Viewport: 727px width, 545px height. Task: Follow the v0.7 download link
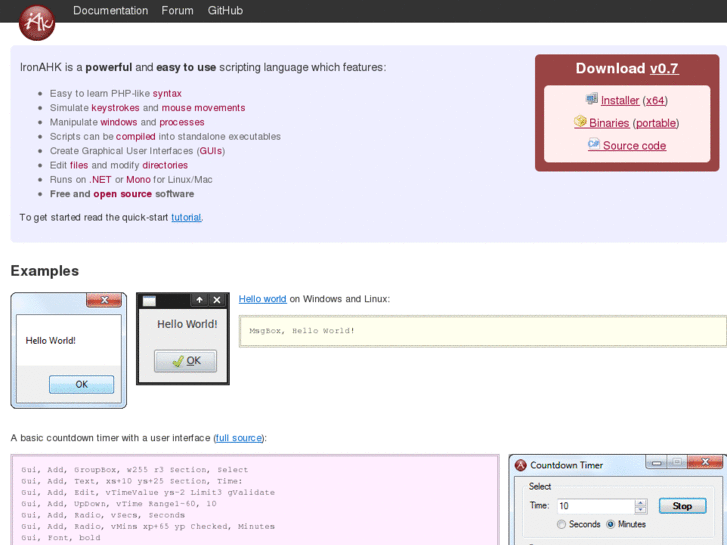pyautogui.click(x=664, y=69)
